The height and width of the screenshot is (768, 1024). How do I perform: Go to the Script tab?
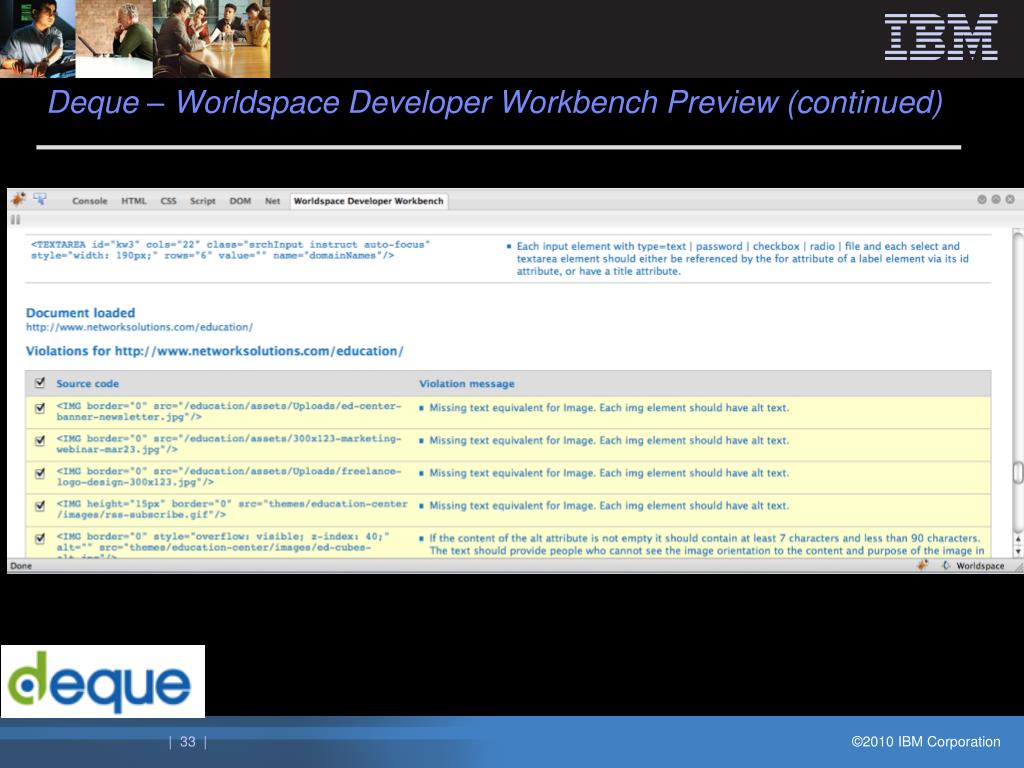point(202,201)
